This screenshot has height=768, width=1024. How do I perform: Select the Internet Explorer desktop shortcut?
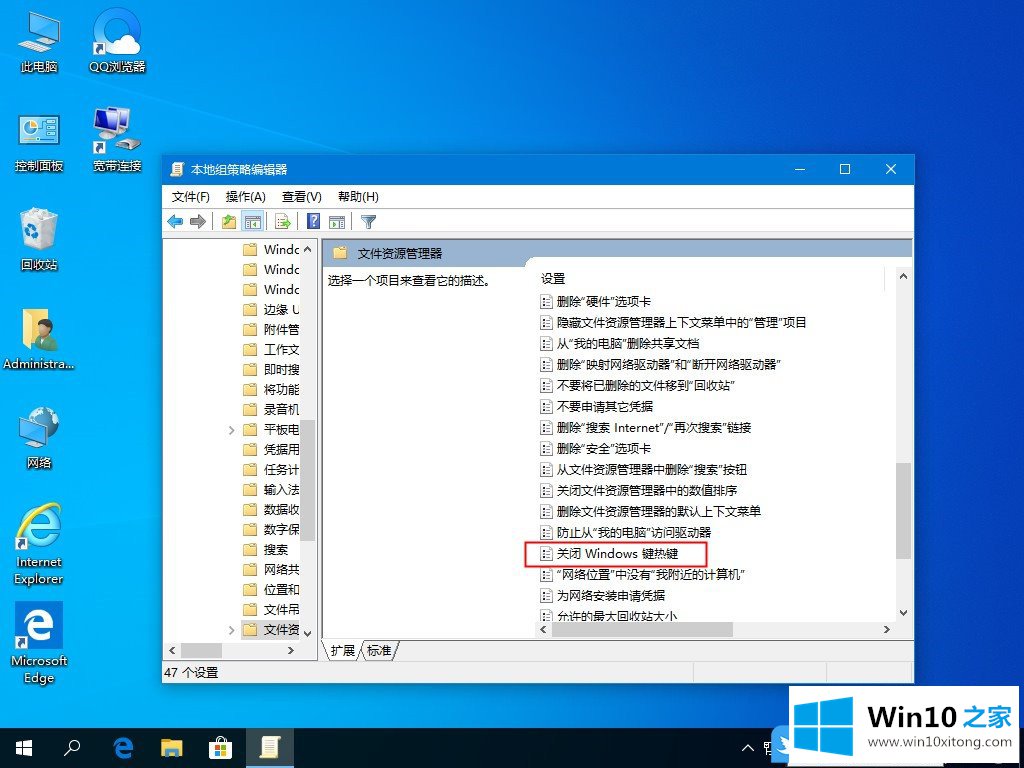point(39,544)
